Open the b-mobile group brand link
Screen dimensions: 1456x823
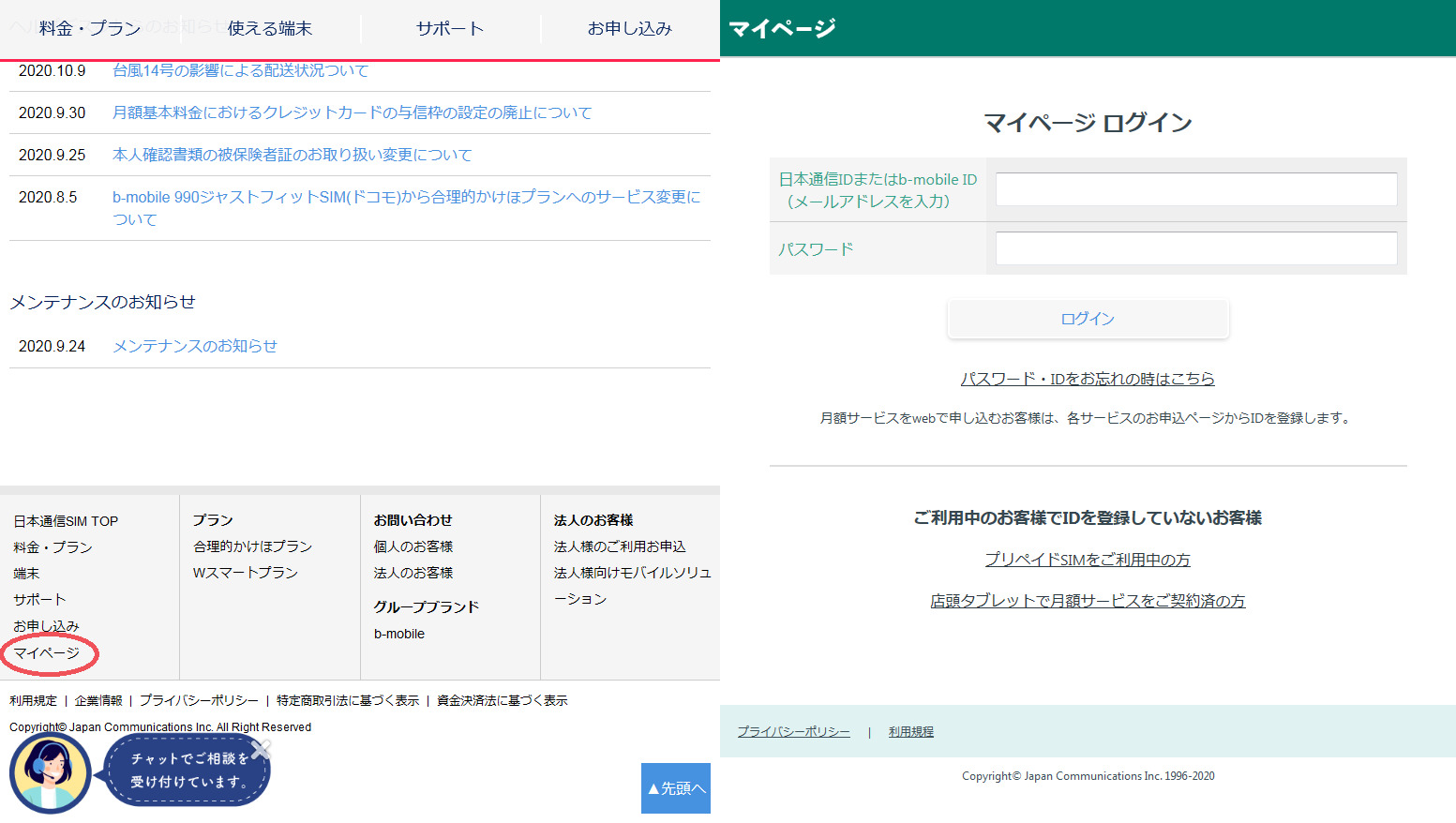point(399,634)
